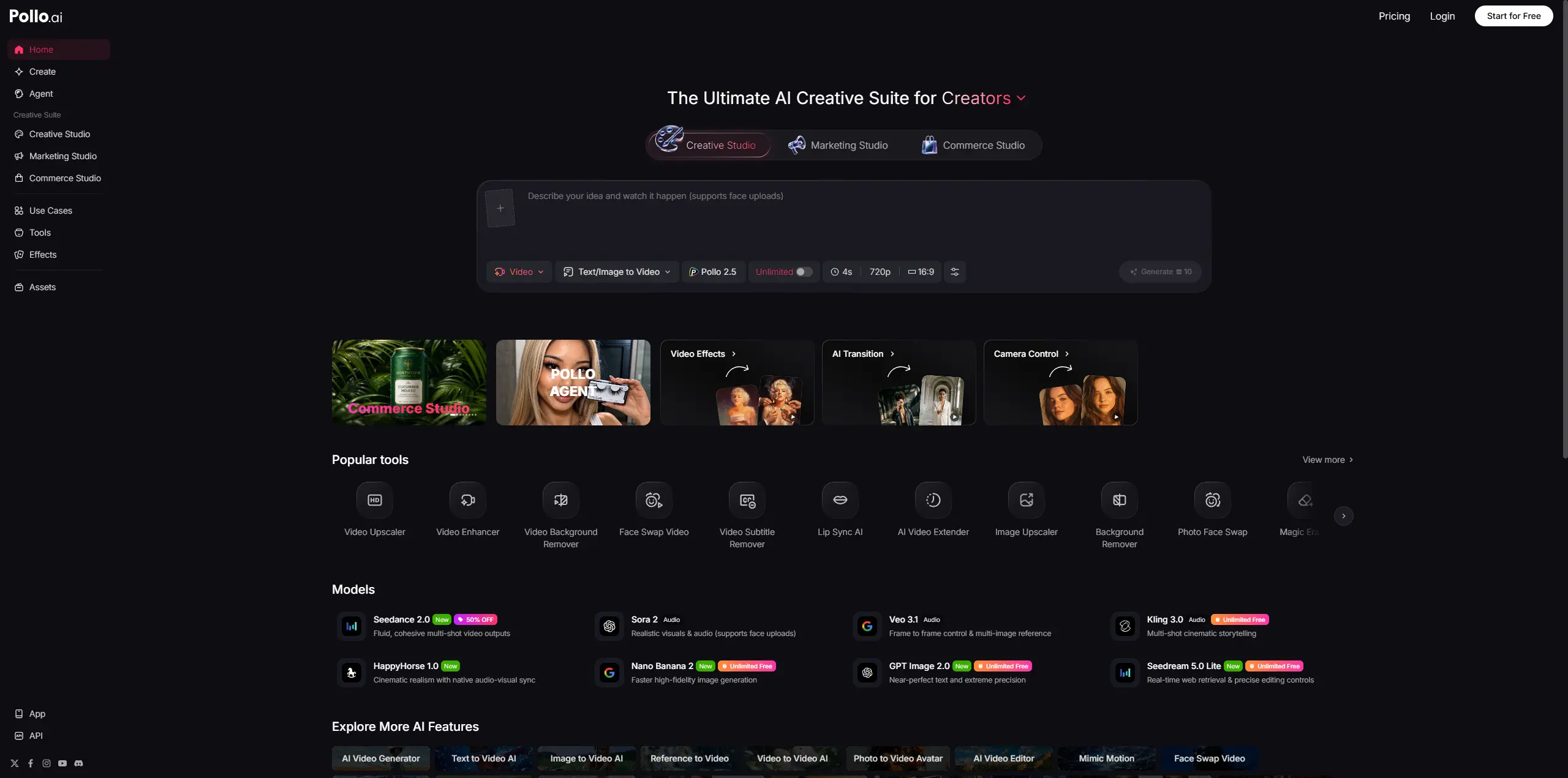Expand the Creators audience dropdown in the headline
This screenshot has width=1568, height=778.
click(984, 98)
